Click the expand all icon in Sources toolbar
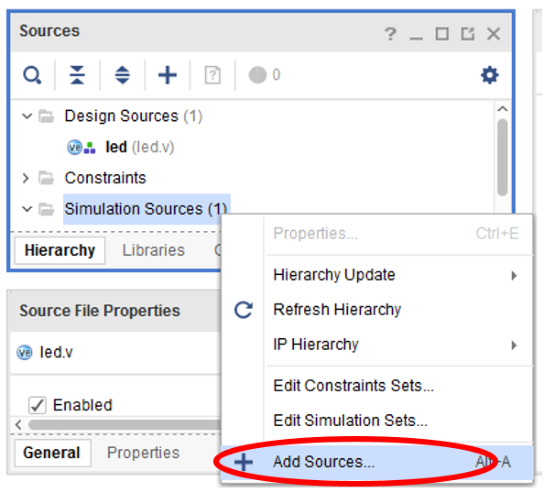This screenshot has height=492, width=546. click(122, 75)
